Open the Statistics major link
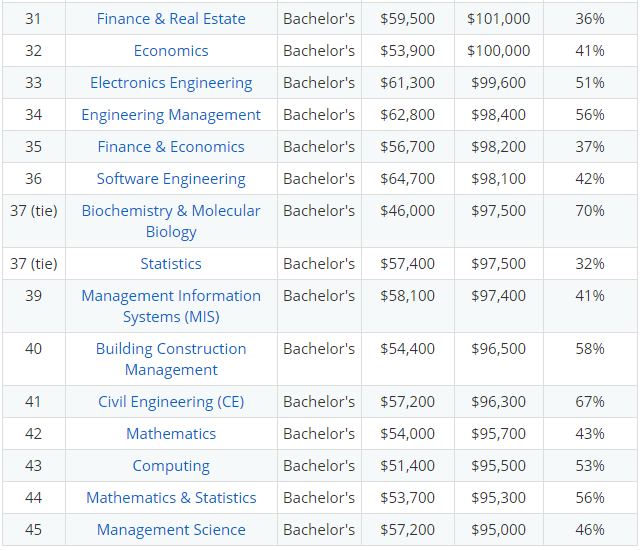 pyautogui.click(x=171, y=264)
